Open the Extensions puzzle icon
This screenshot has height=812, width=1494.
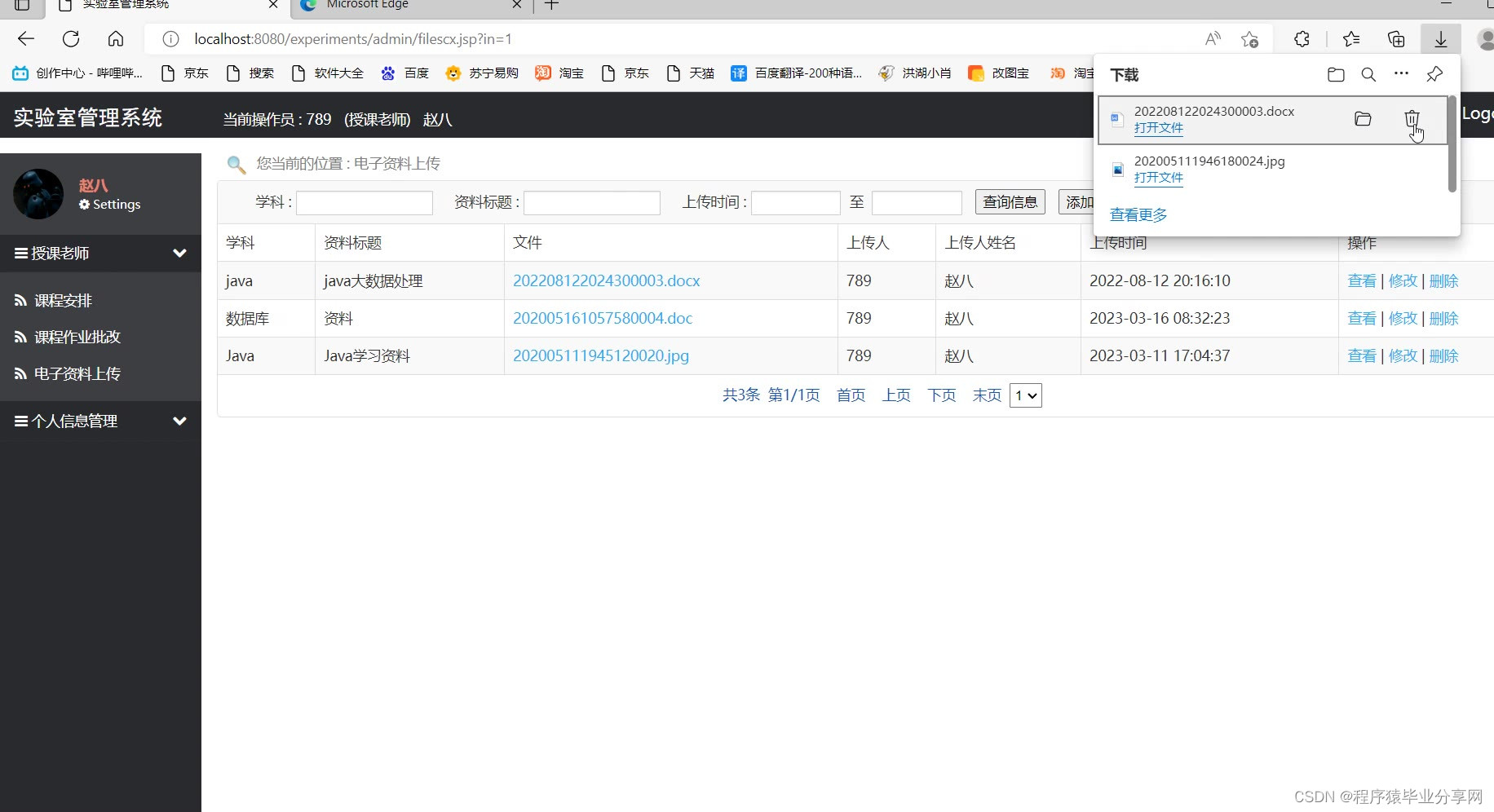pos(1302,38)
